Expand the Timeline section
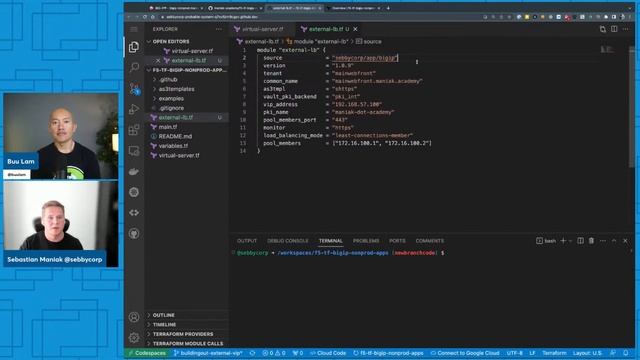 coord(164,324)
